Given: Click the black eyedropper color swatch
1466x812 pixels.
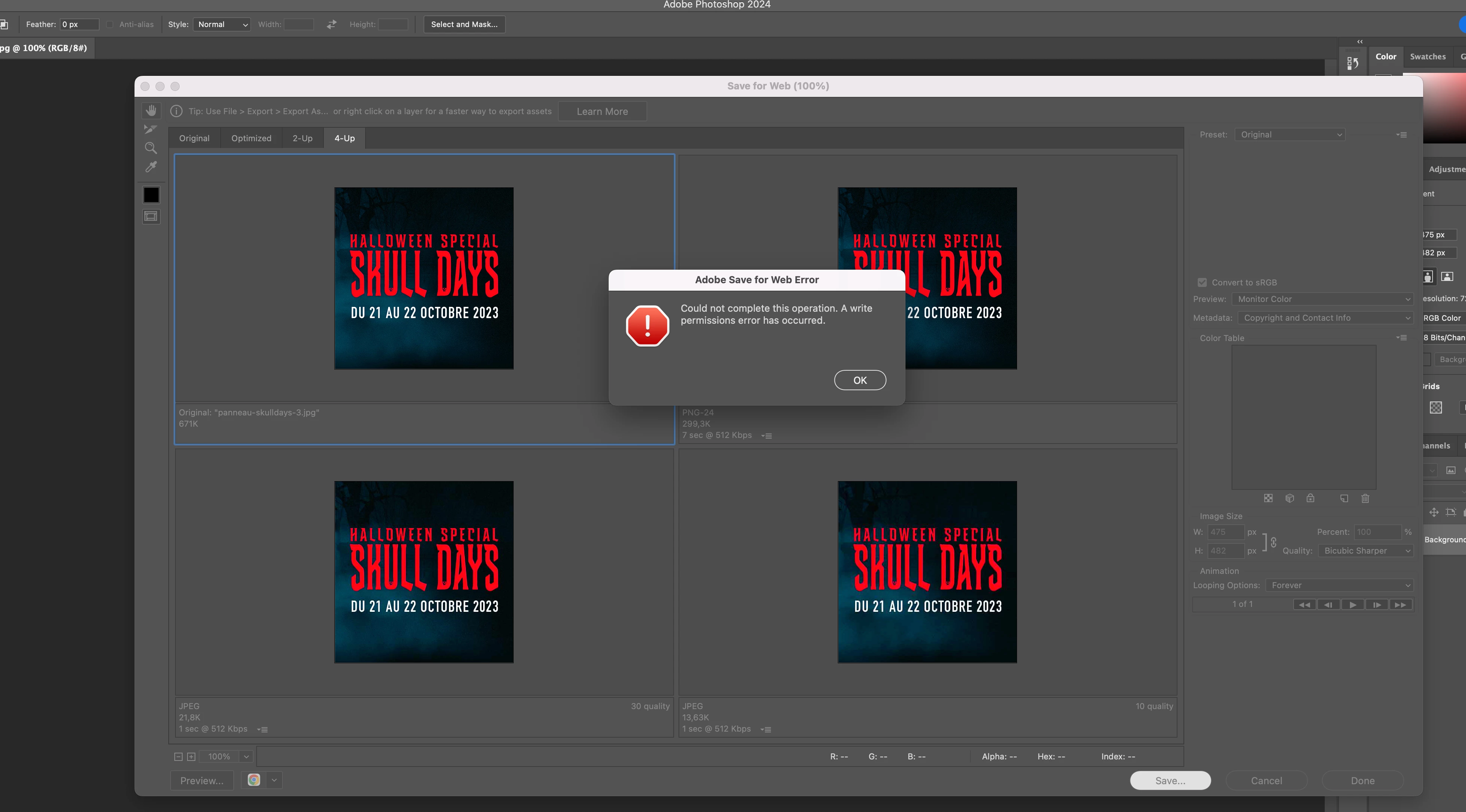Looking at the screenshot, I should tap(151, 195).
